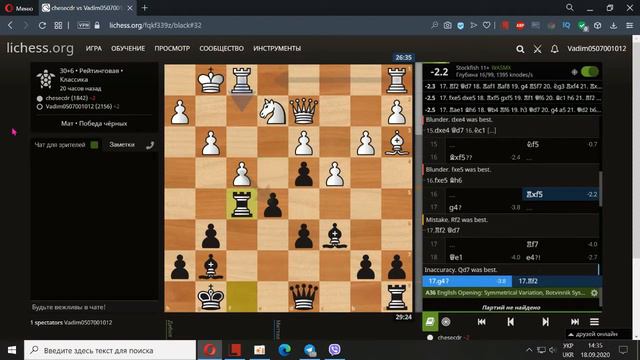
Task: Jump to last move button
Action: click(575, 322)
